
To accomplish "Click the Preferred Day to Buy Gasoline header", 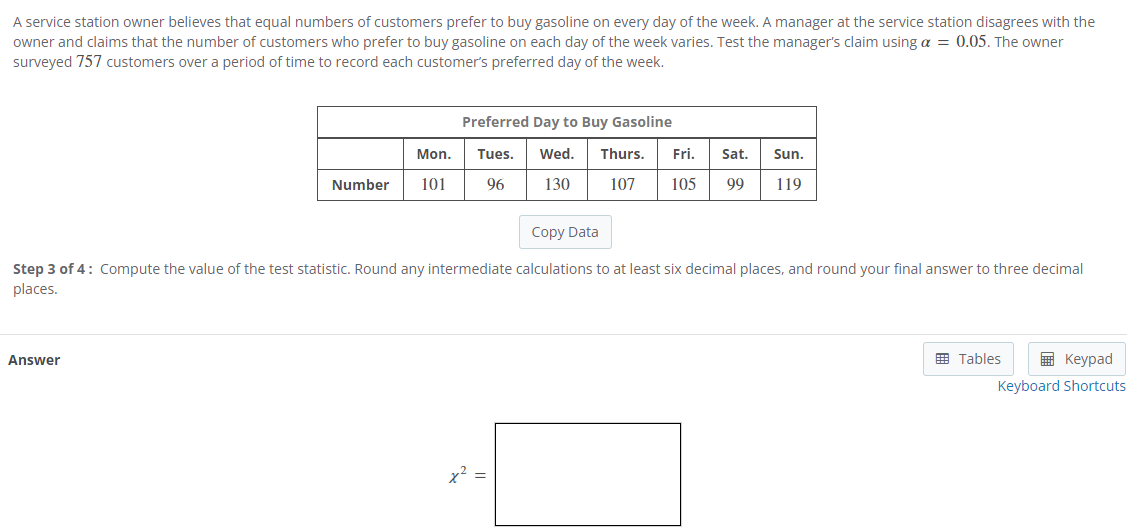I will pyautogui.click(x=566, y=122).
